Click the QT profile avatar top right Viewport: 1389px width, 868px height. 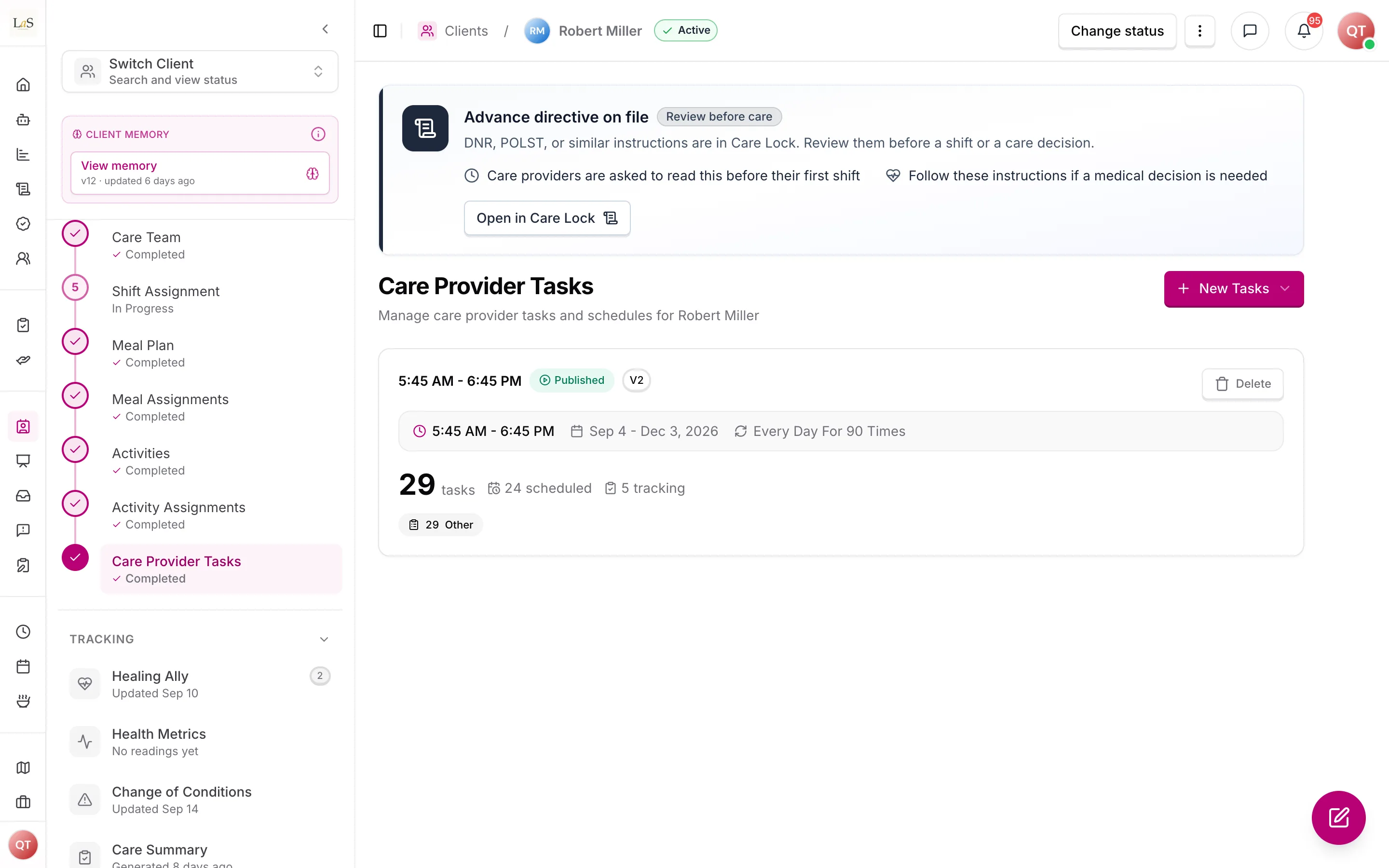point(1356,31)
